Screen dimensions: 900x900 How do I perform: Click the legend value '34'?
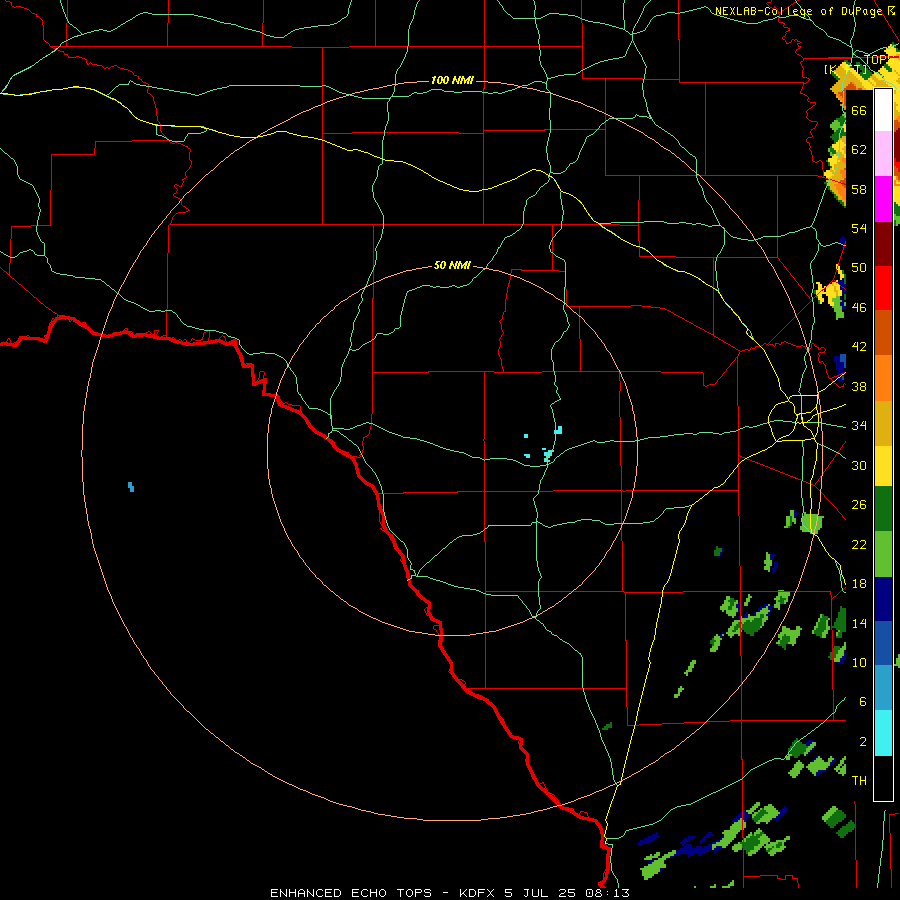click(859, 426)
